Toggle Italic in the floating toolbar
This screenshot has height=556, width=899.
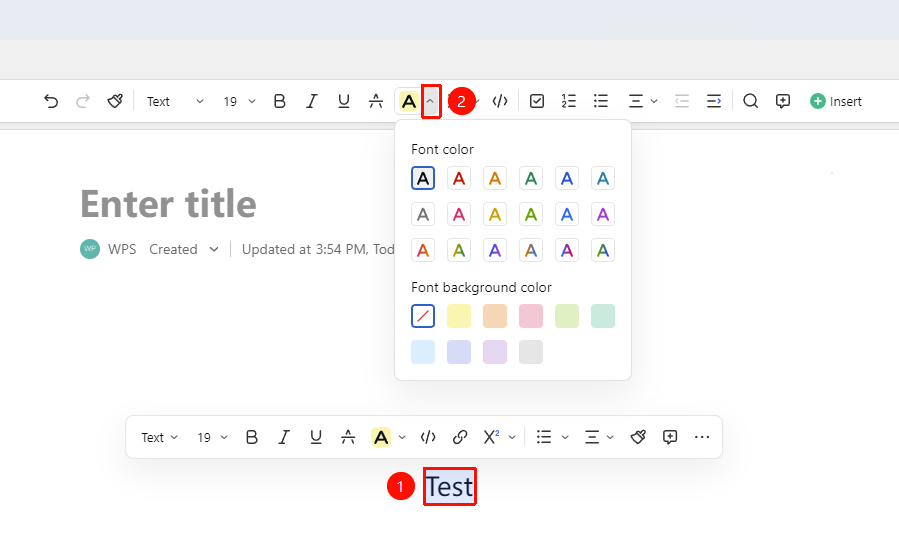pos(284,437)
